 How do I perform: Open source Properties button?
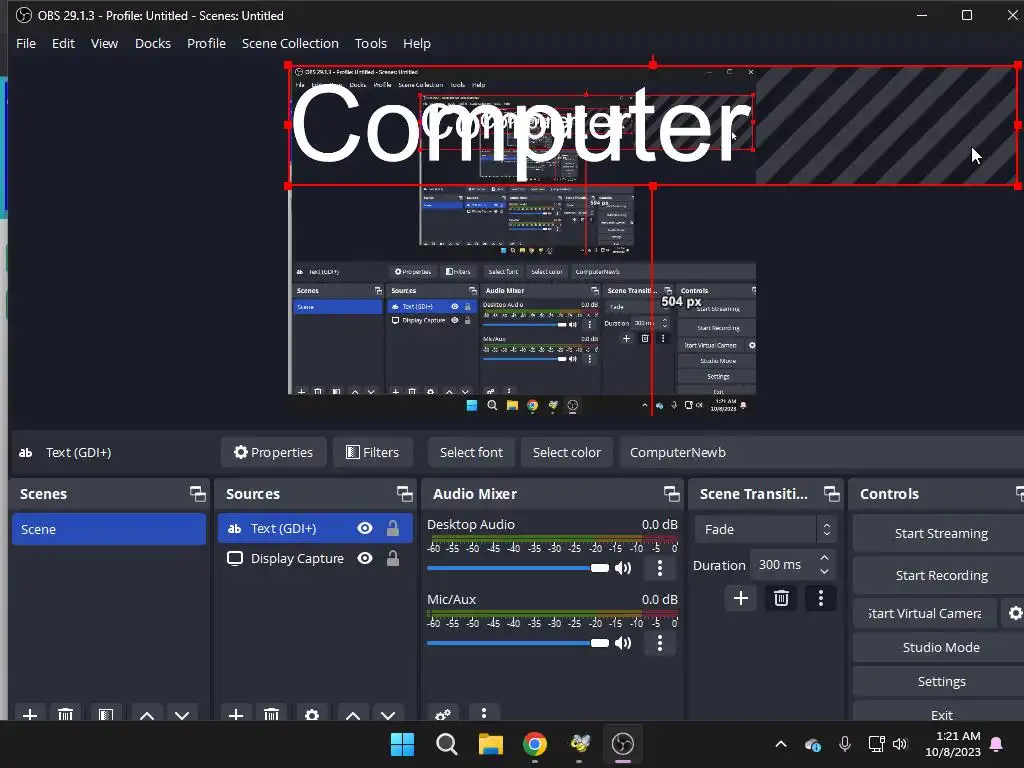click(x=274, y=452)
